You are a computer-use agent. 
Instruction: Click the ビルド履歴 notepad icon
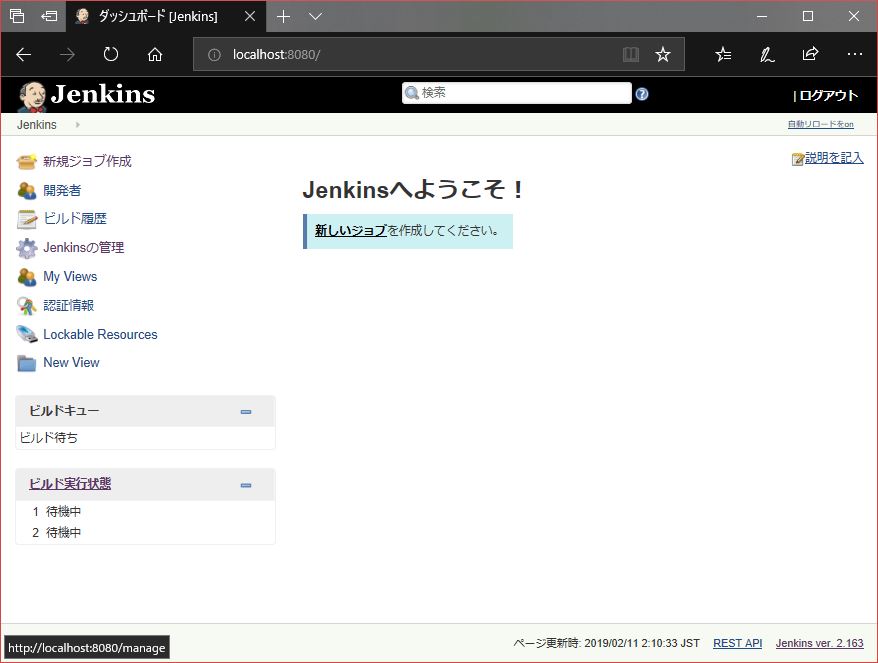click(x=26, y=219)
